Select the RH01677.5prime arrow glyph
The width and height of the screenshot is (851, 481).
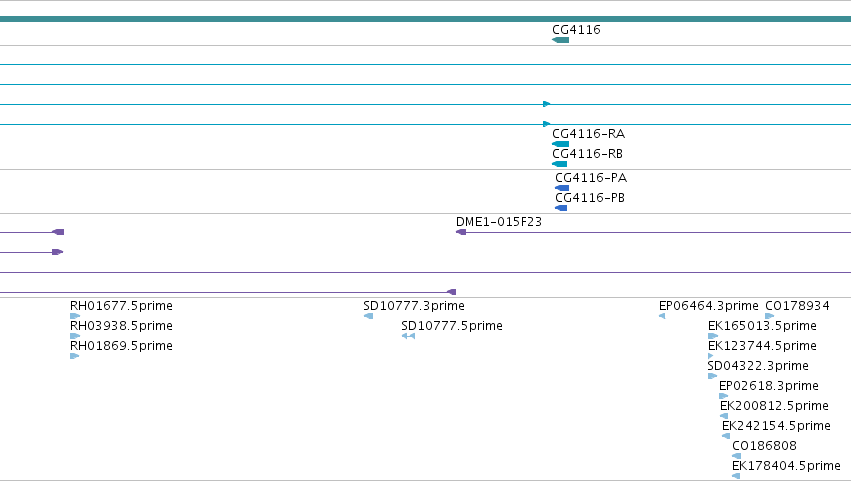tap(75, 316)
